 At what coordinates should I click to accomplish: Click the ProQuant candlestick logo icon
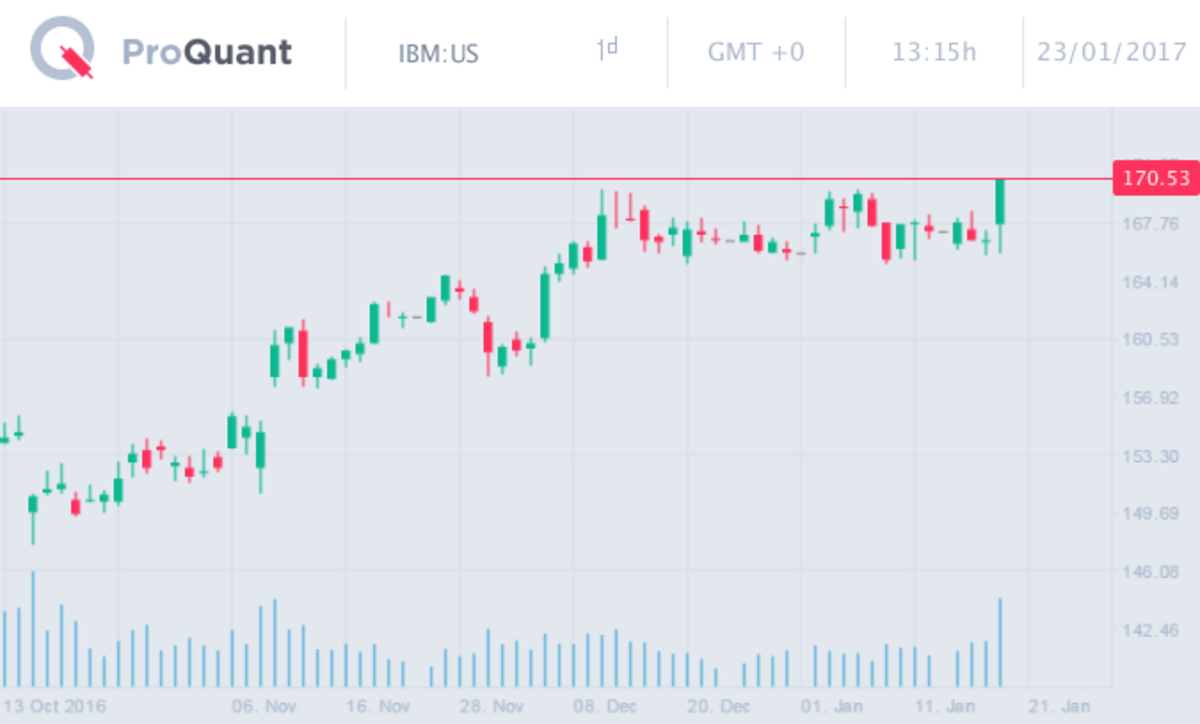[x=63, y=51]
